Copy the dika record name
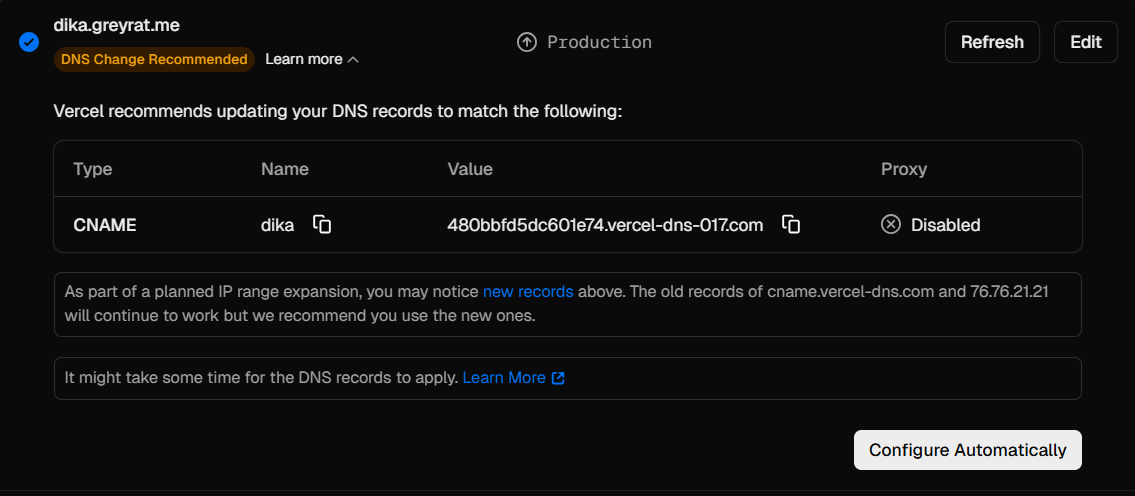The height and width of the screenshot is (496, 1135). pyautogui.click(x=322, y=225)
